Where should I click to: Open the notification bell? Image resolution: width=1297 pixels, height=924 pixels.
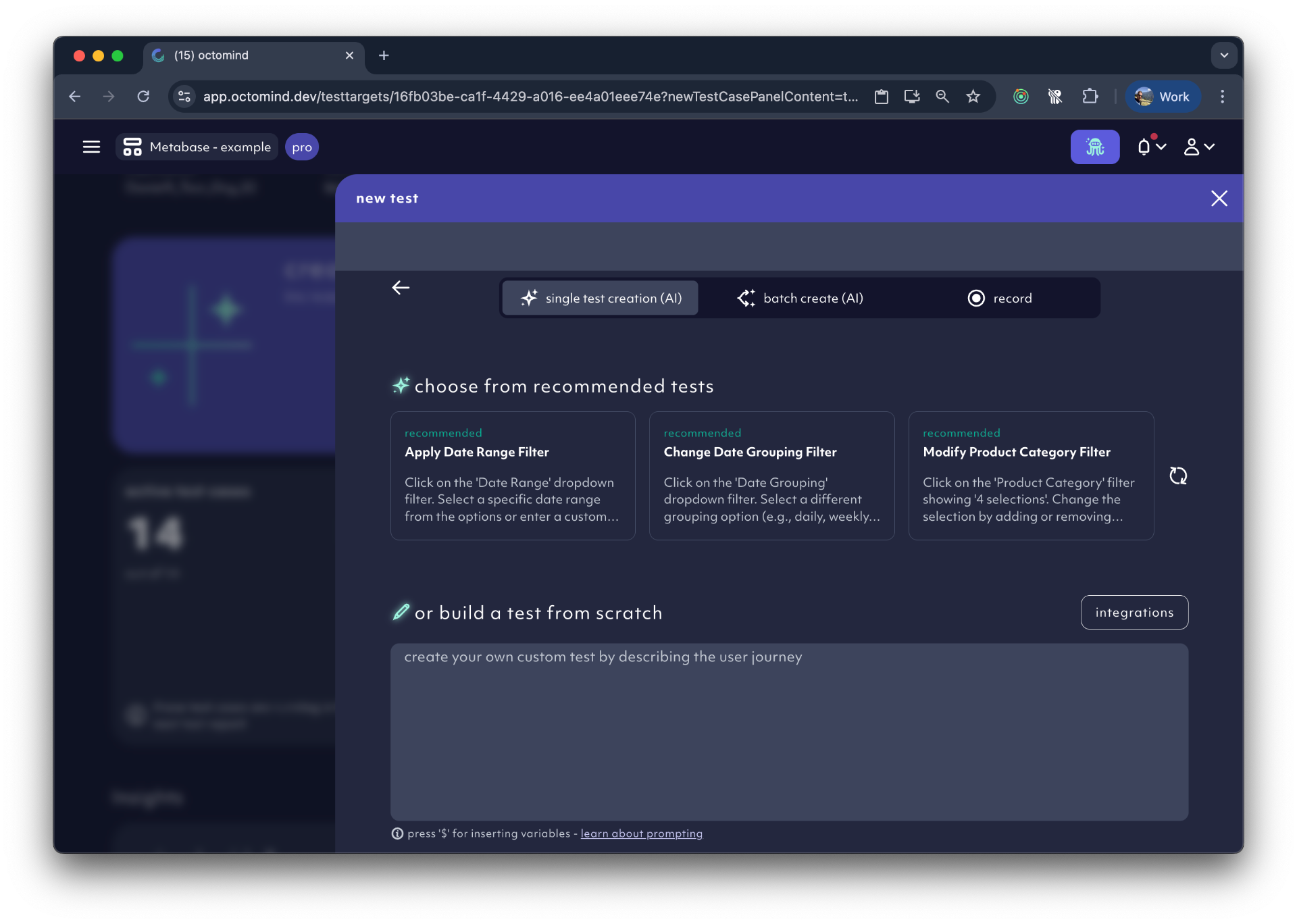[x=1144, y=147]
